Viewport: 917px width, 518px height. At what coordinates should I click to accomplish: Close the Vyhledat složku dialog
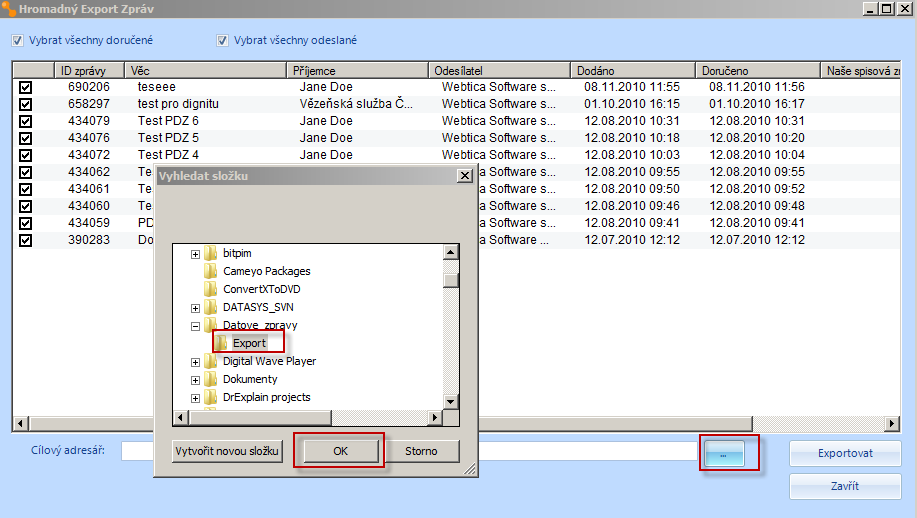pos(464,176)
